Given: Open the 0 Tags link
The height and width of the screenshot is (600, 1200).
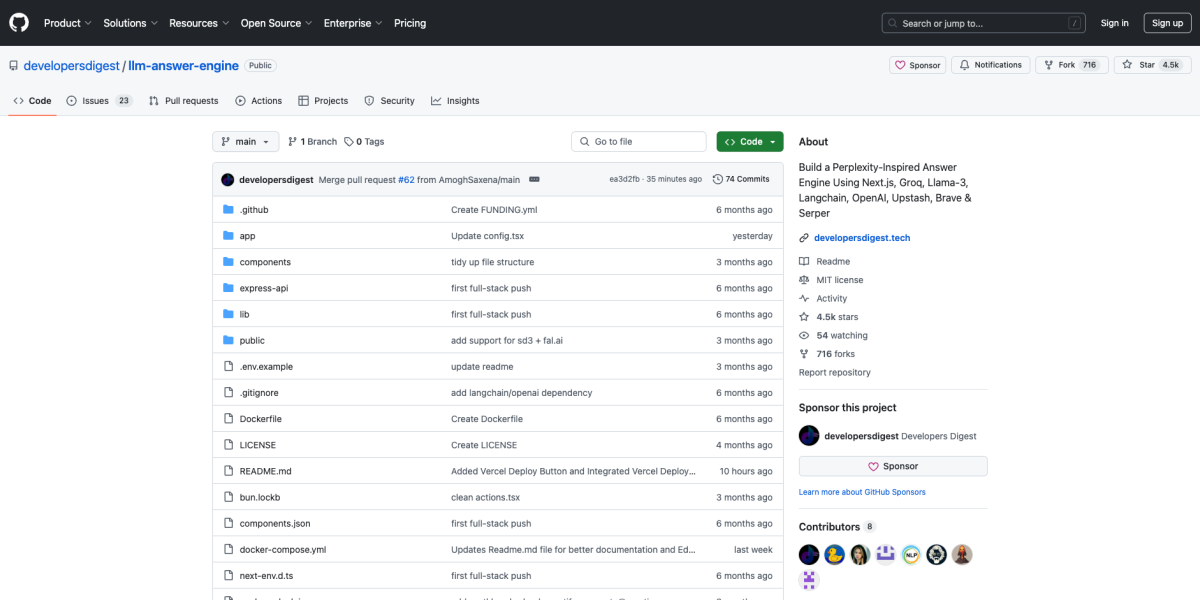Looking at the screenshot, I should click(364, 142).
